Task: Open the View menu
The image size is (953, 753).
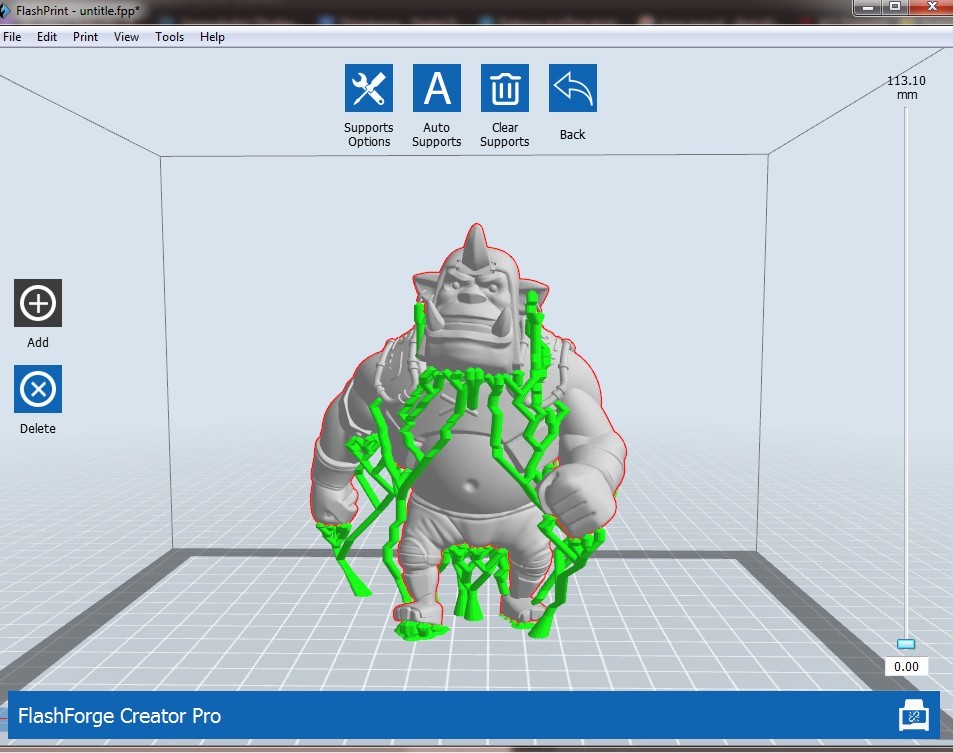Action: tap(126, 37)
